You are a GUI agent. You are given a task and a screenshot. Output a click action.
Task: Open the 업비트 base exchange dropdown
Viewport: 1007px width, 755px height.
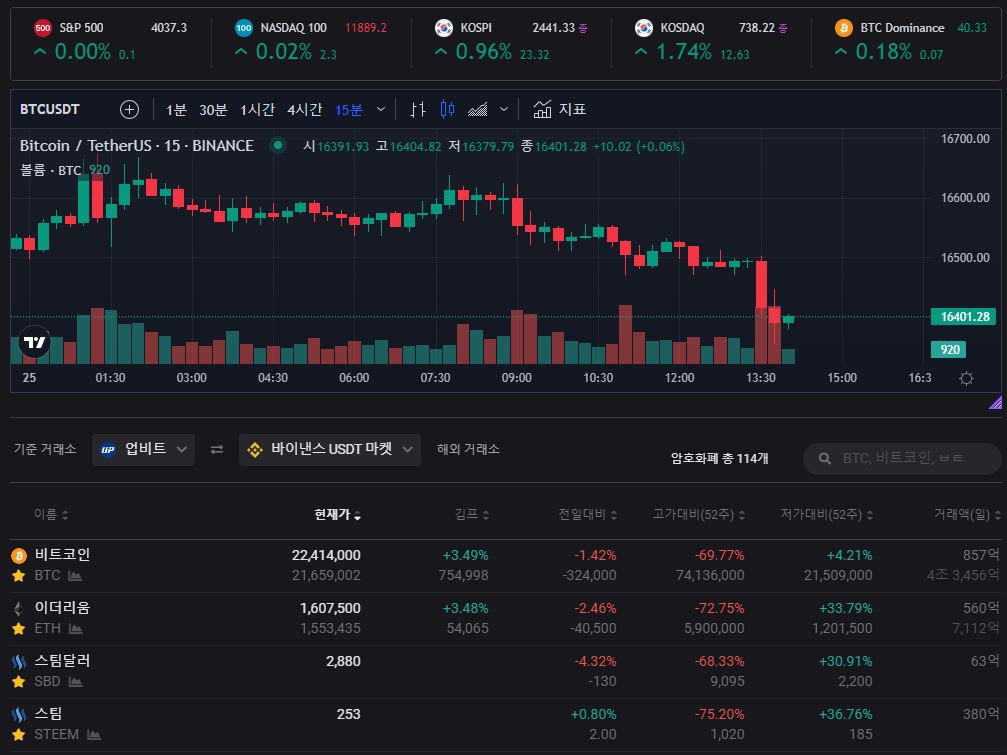[x=143, y=449]
